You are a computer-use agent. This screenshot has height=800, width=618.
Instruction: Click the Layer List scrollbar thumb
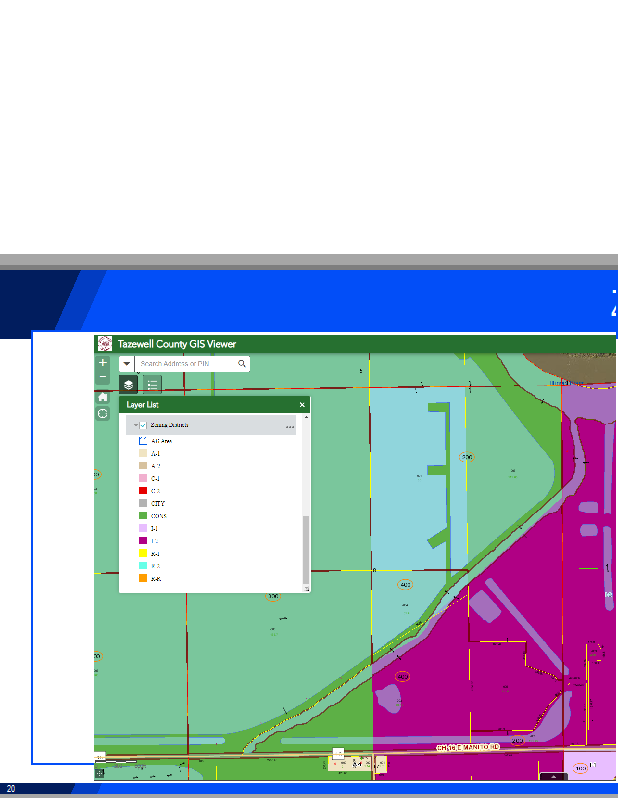click(307, 548)
